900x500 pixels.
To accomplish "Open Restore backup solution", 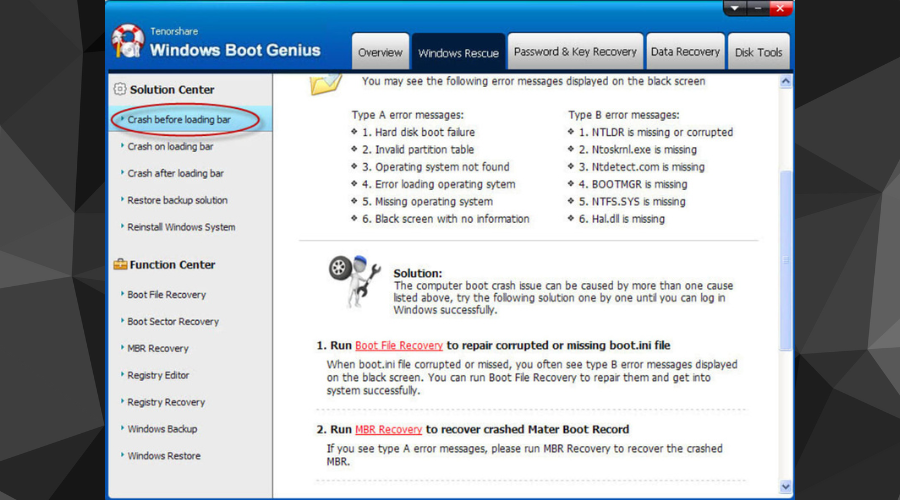I will (177, 200).
